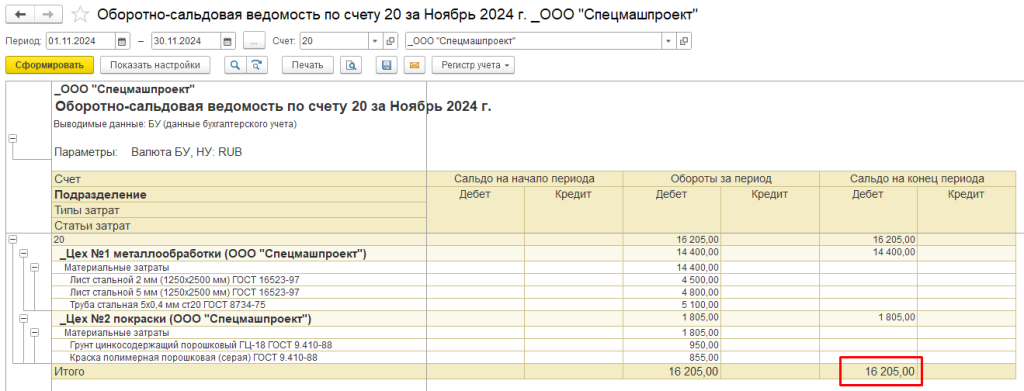Click the Сформировать button

point(50,65)
